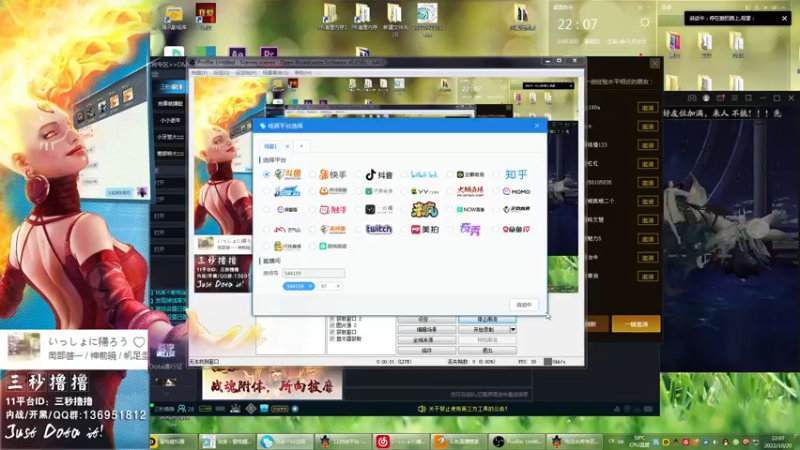Click the blue shop icon in 11 platform bar

tap(264, 408)
